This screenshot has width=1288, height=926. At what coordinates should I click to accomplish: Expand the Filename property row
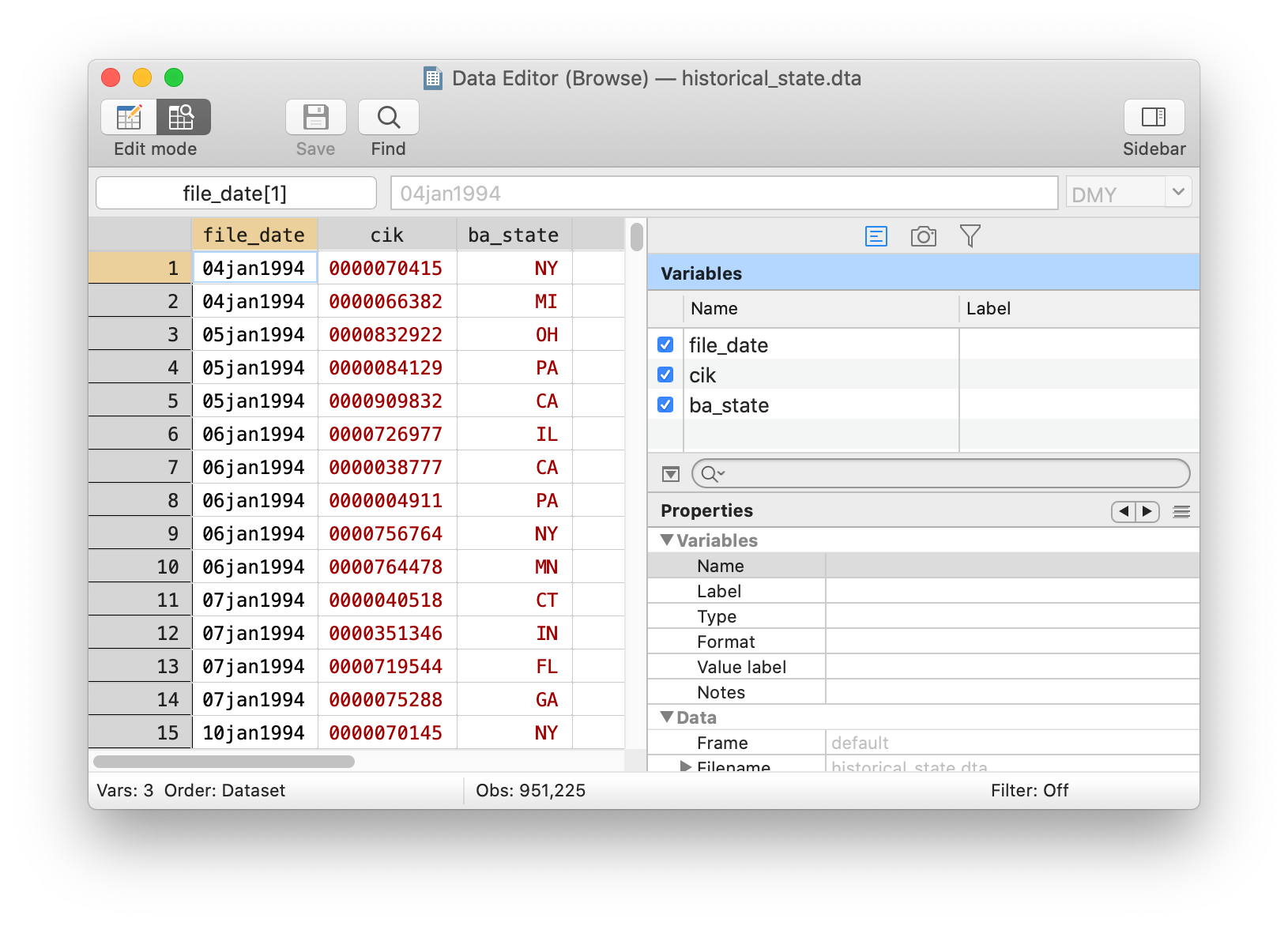point(685,766)
